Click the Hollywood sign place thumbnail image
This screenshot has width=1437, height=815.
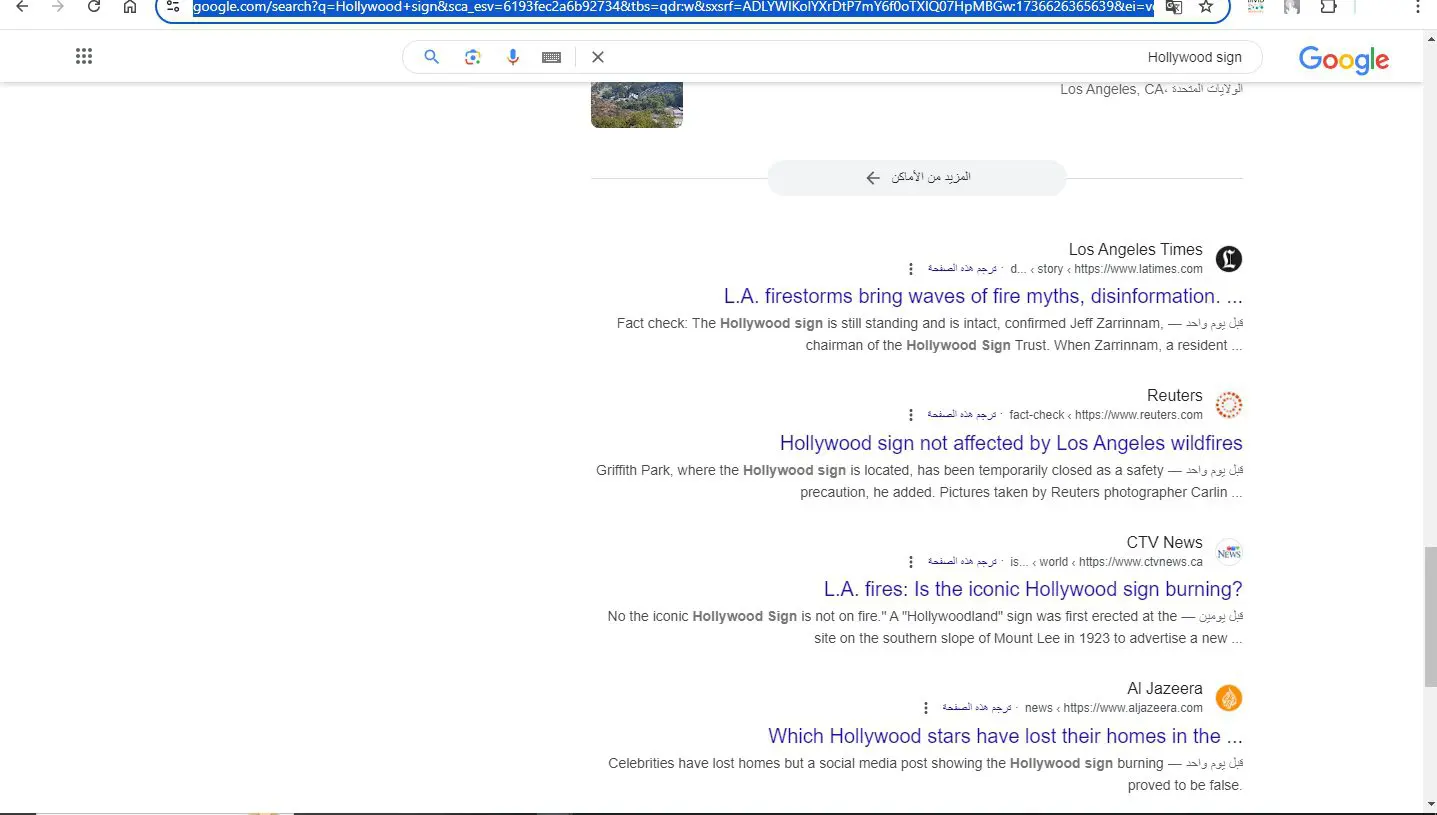pyautogui.click(x=637, y=104)
